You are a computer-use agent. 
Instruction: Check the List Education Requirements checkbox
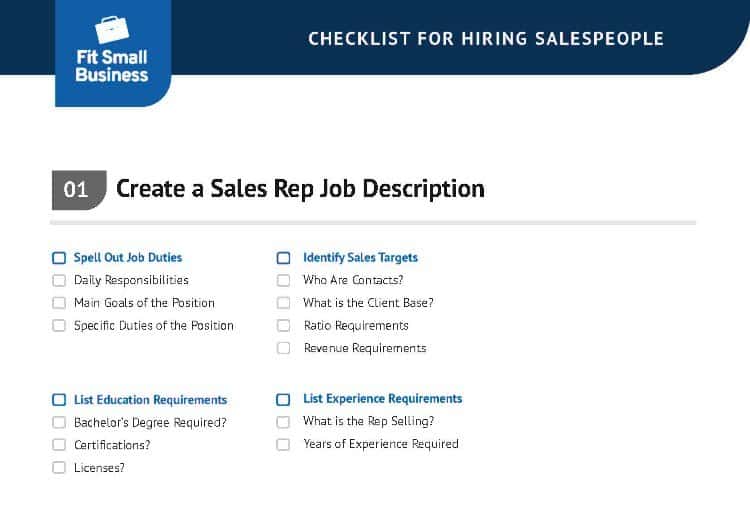coord(59,400)
